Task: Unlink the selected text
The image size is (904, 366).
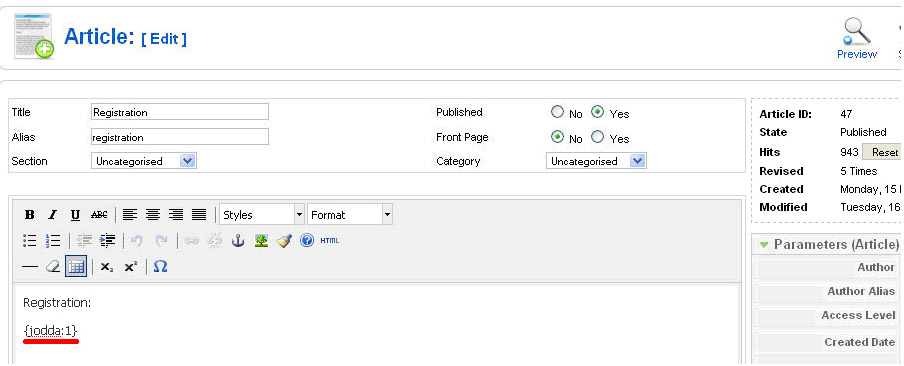Action: point(214,240)
